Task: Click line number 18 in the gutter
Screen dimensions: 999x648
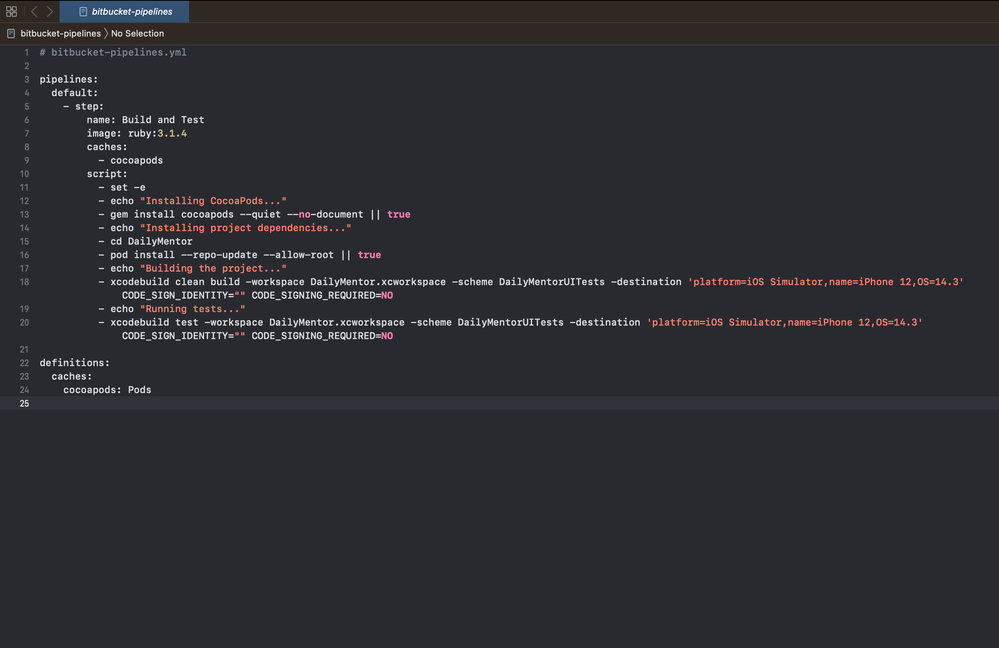Action: click(24, 282)
